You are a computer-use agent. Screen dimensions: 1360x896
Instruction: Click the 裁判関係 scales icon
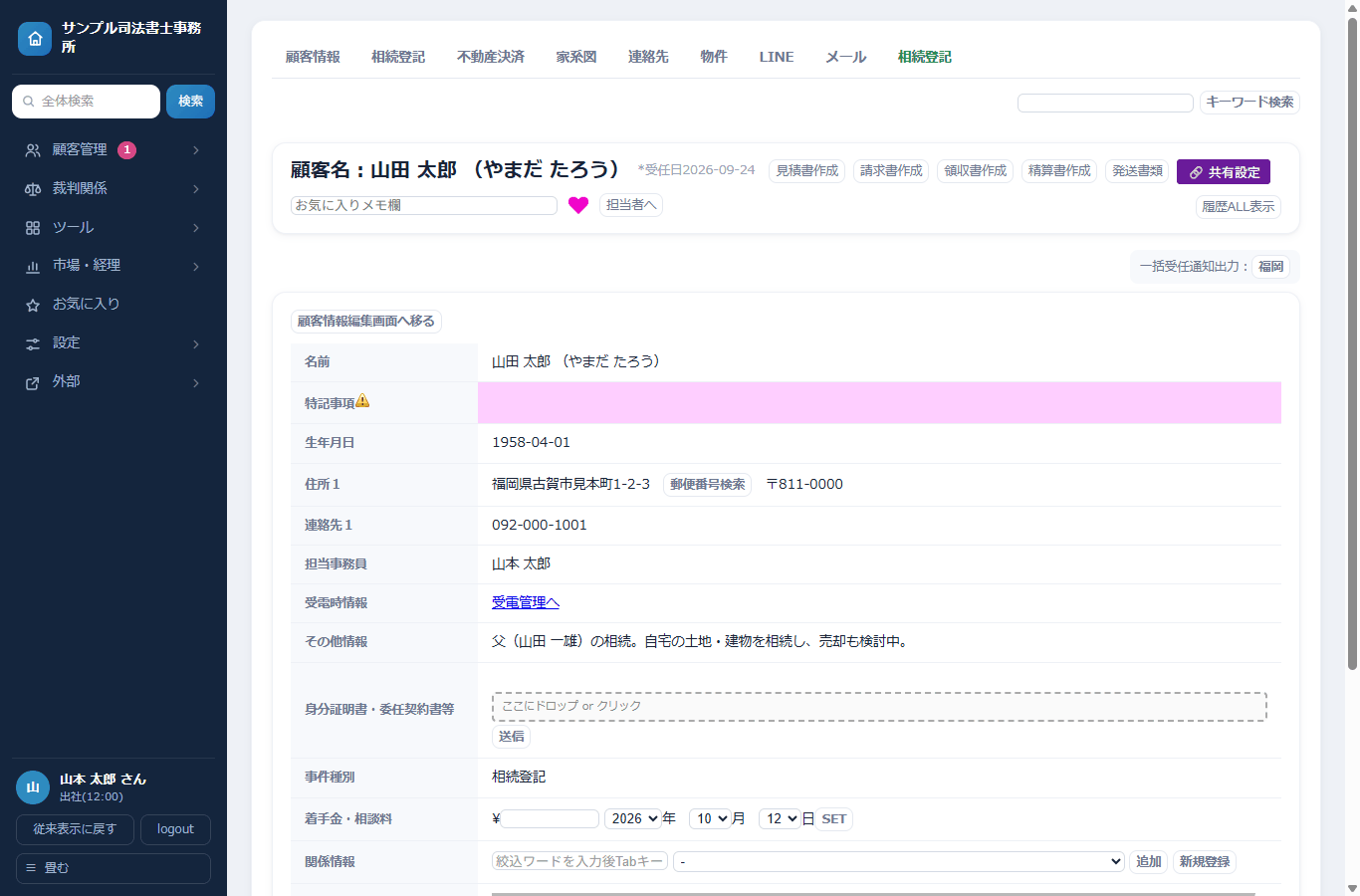point(33,189)
